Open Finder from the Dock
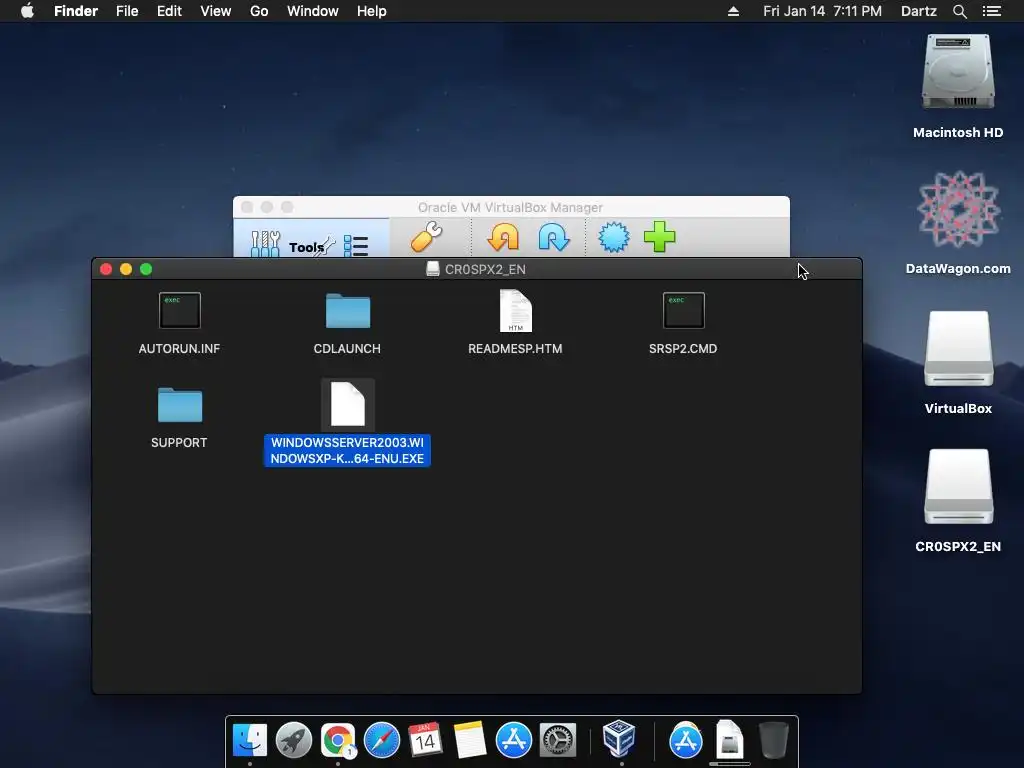The image size is (1024, 768). pyautogui.click(x=250, y=741)
